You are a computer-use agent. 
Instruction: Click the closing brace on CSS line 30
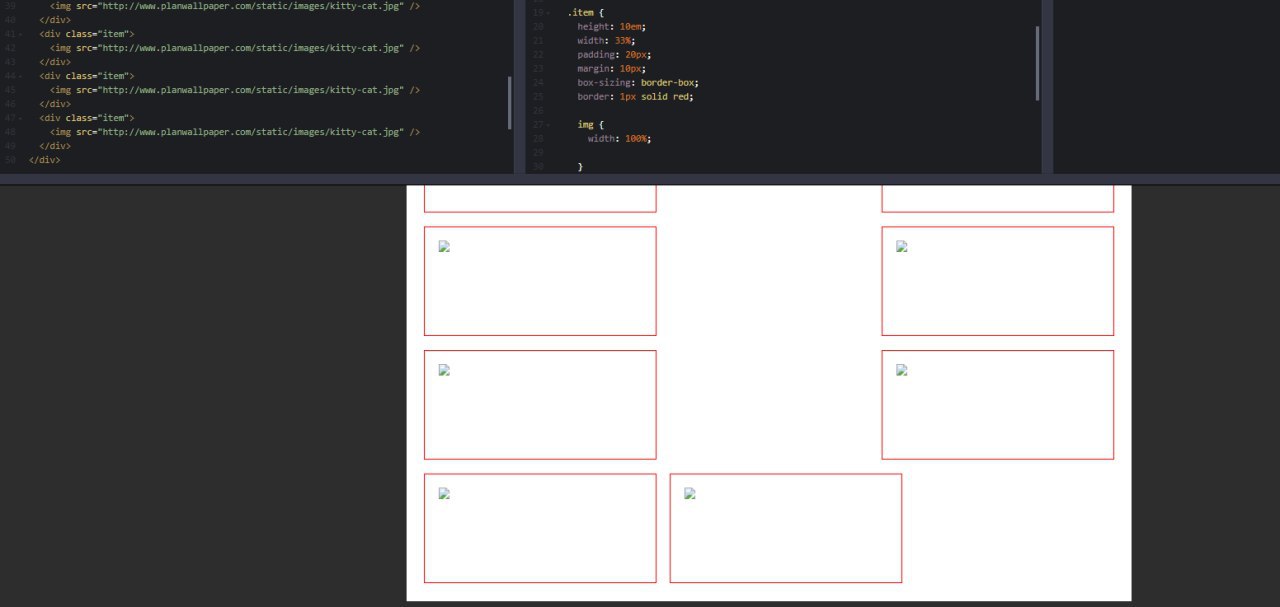[x=580, y=167]
